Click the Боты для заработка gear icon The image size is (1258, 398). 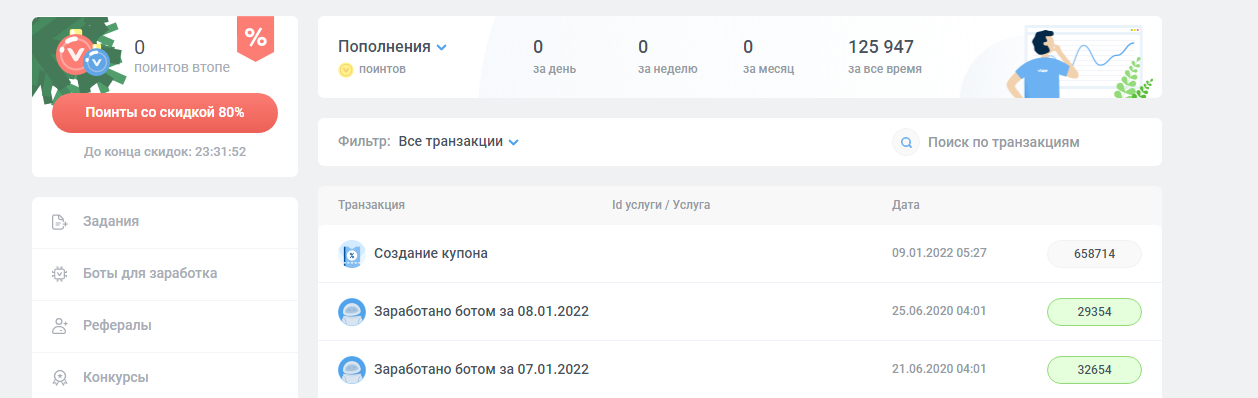coord(60,274)
